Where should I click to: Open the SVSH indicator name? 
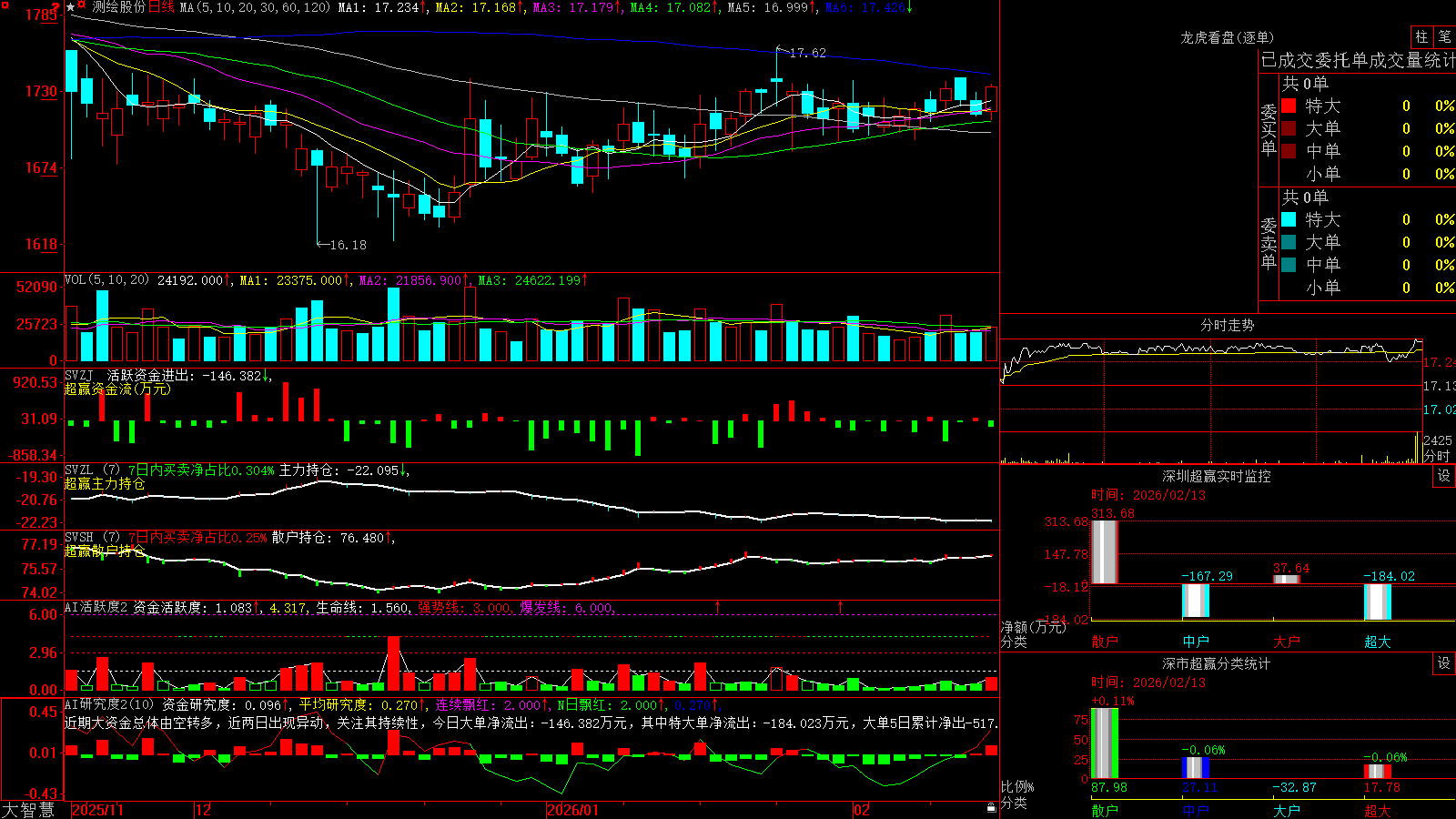pos(78,537)
